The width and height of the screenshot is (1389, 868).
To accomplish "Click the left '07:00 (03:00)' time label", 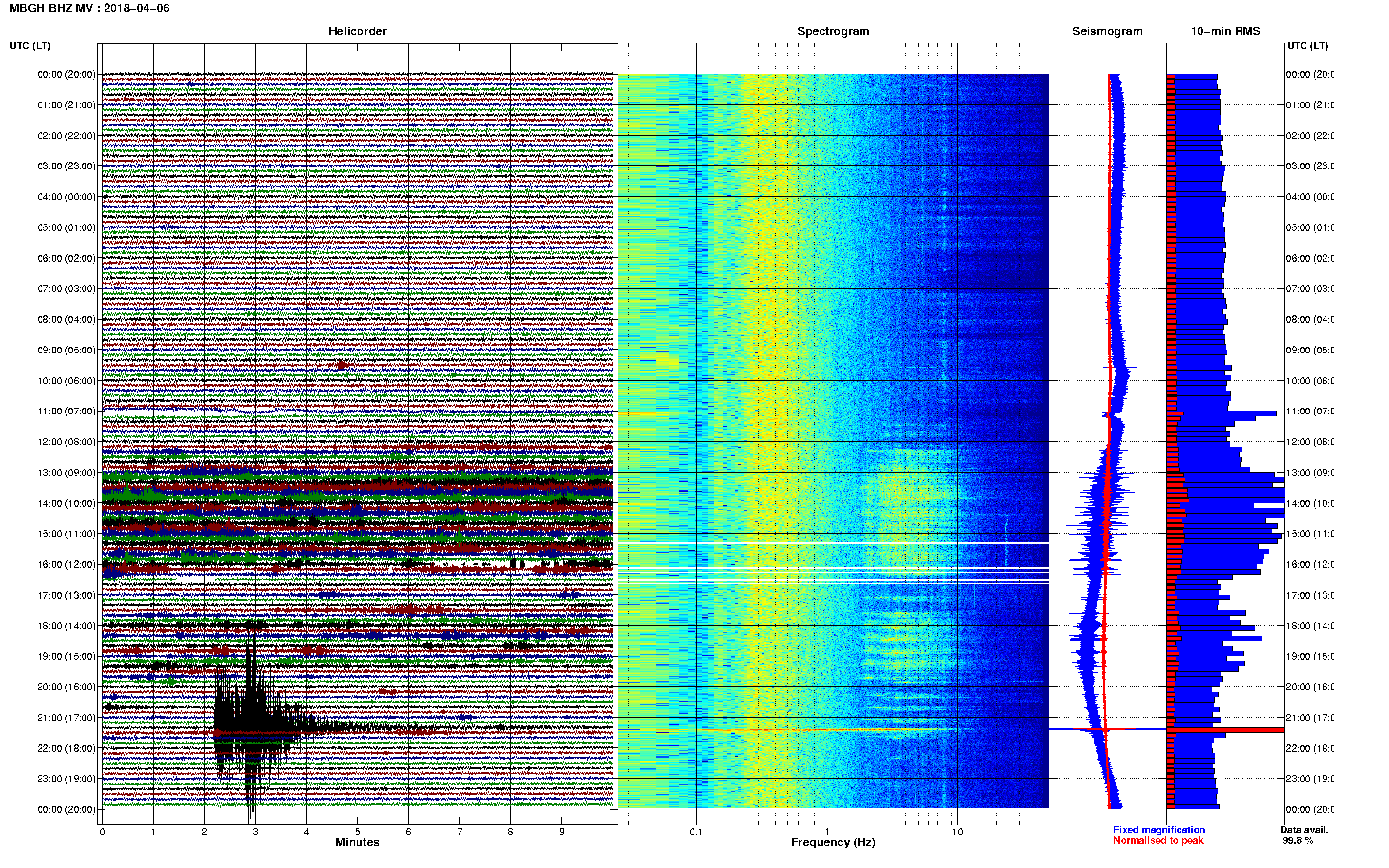I will [66, 289].
